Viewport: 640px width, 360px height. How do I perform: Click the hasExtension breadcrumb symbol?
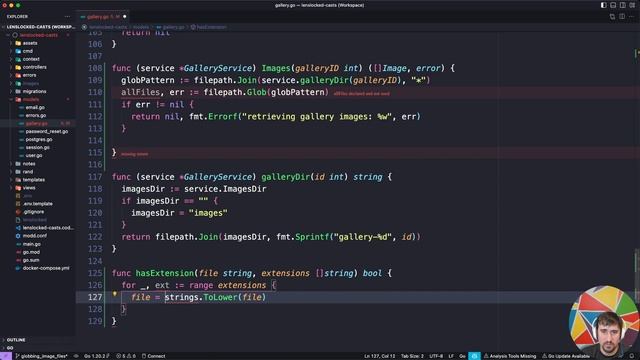209,27
